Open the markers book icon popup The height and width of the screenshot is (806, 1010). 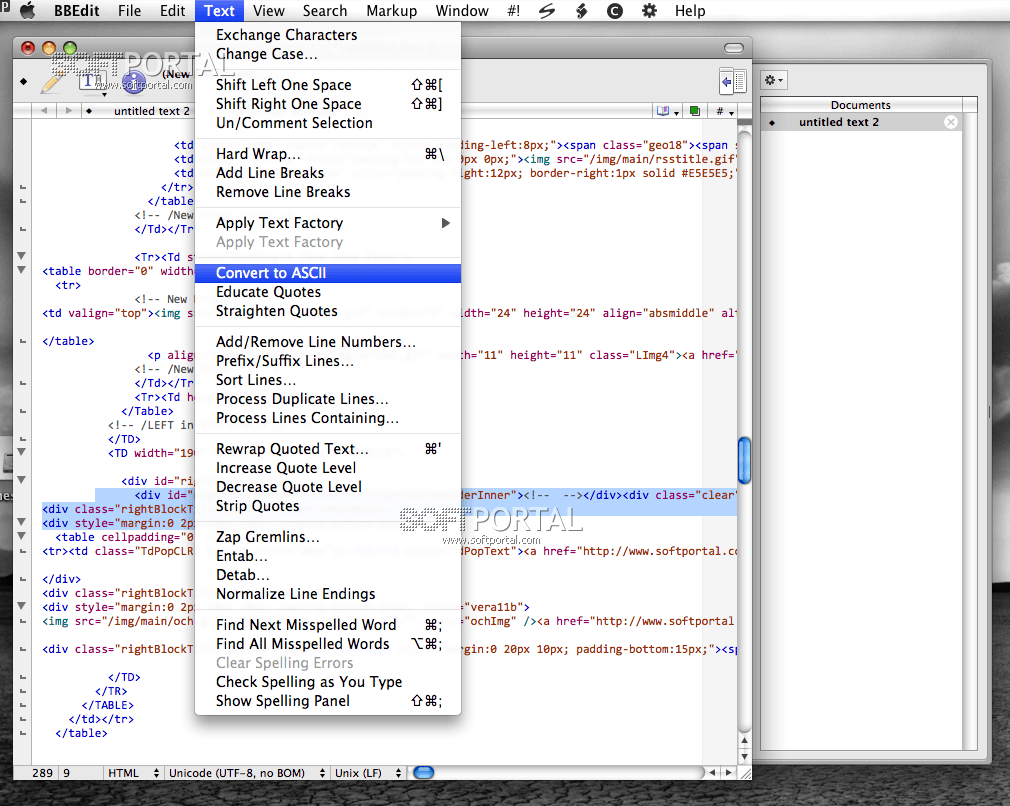(664, 111)
